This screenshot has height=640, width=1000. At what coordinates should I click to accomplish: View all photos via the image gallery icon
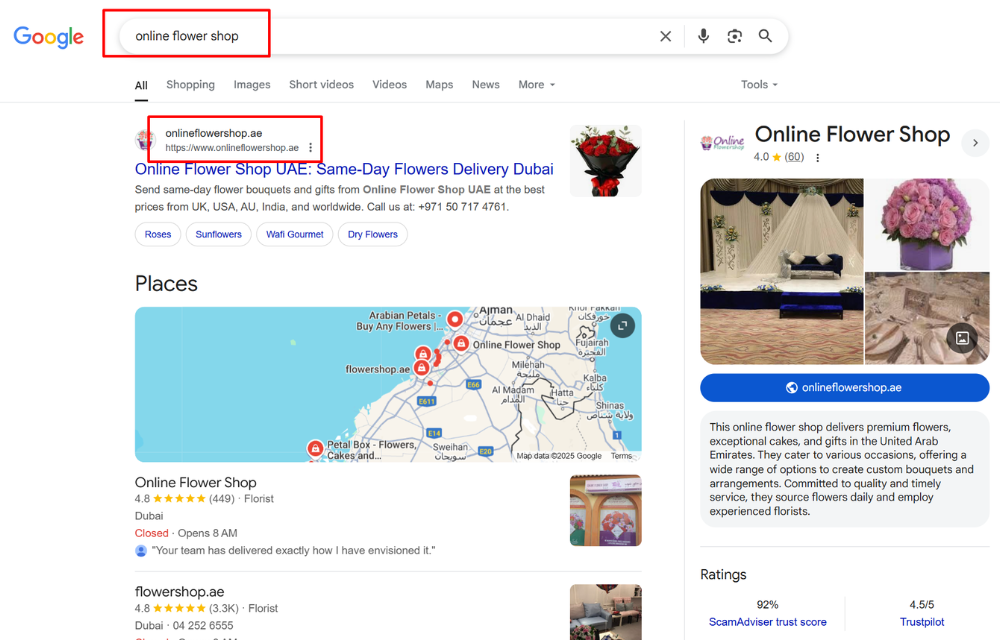click(x=962, y=339)
